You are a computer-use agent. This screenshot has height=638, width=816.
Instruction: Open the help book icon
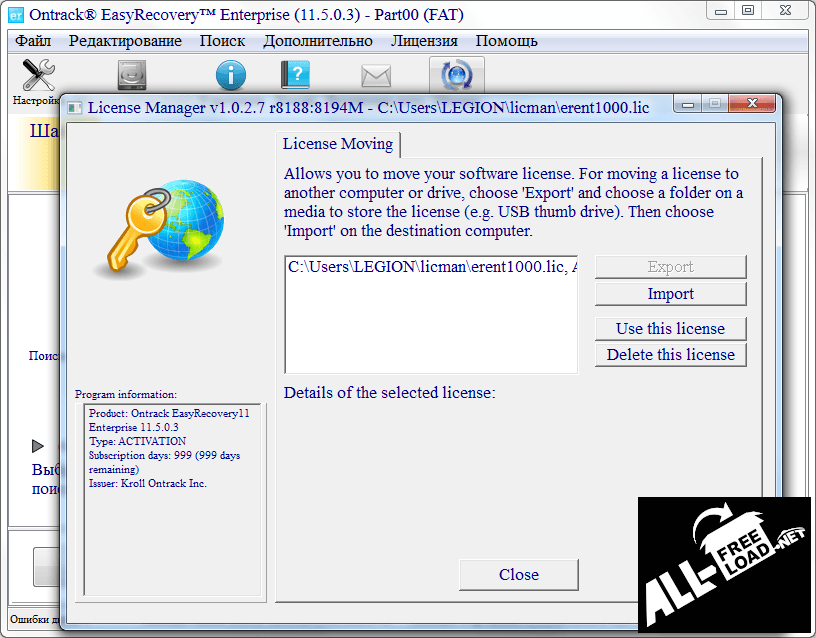point(296,76)
